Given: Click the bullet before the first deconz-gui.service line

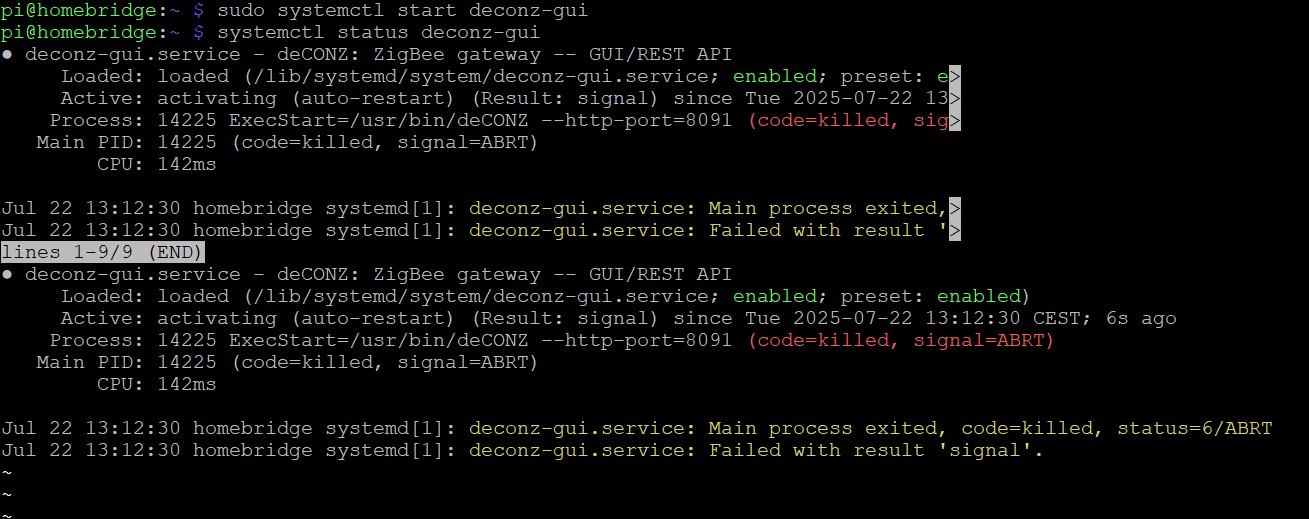Looking at the screenshot, I should 7,55.
